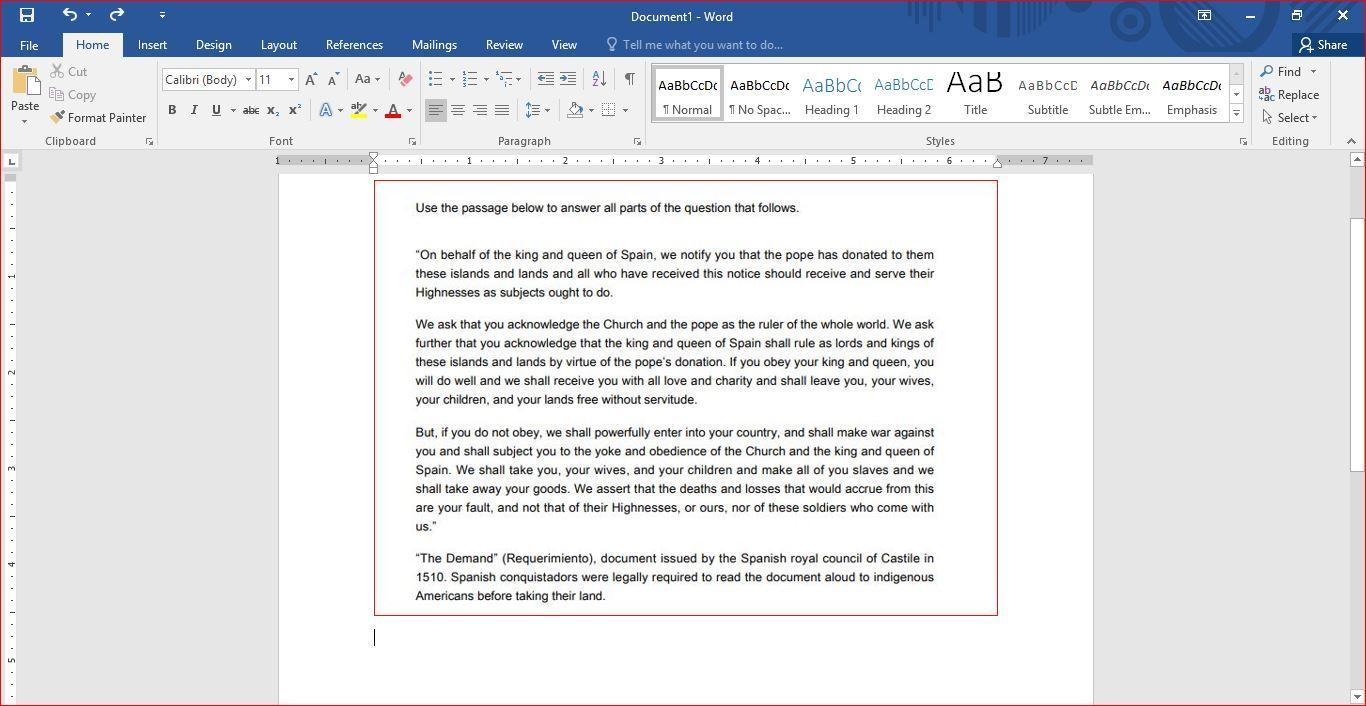Click the Paste icon
1366x706 pixels.
25,83
